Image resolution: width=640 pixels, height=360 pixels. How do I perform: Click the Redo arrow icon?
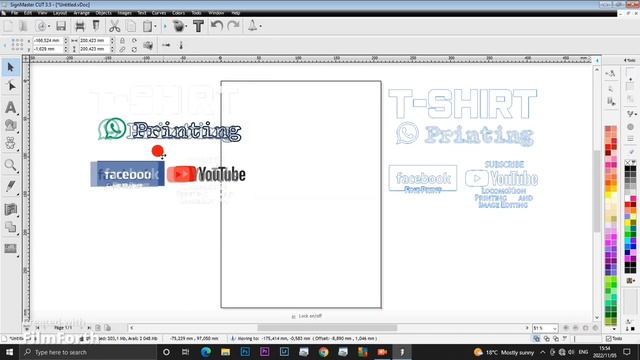233,27
